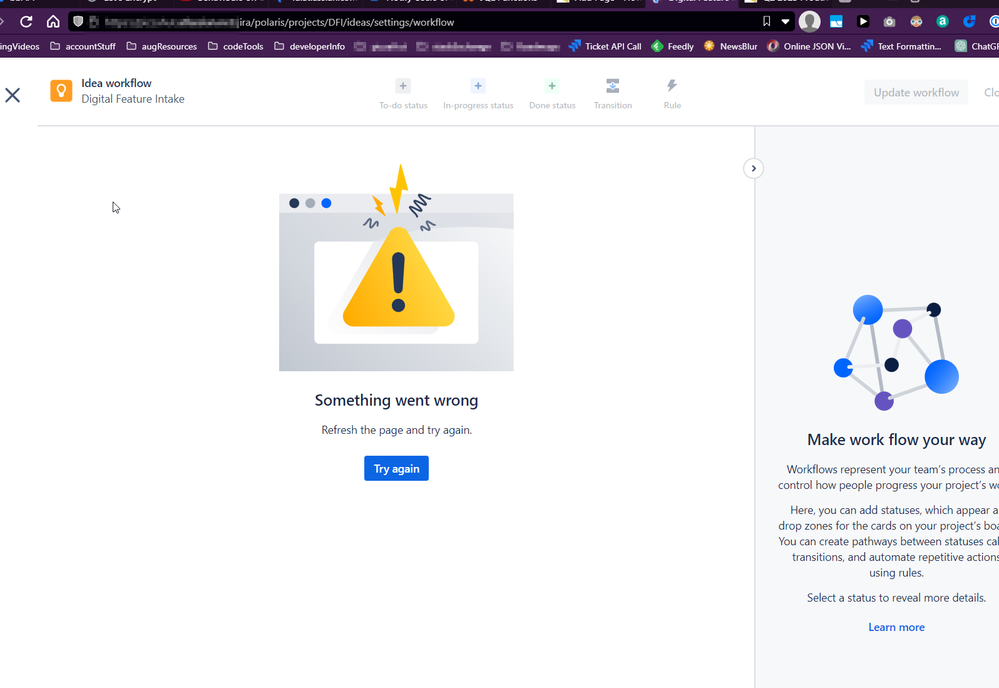Open developerInfo bookmark folder

click(310, 46)
